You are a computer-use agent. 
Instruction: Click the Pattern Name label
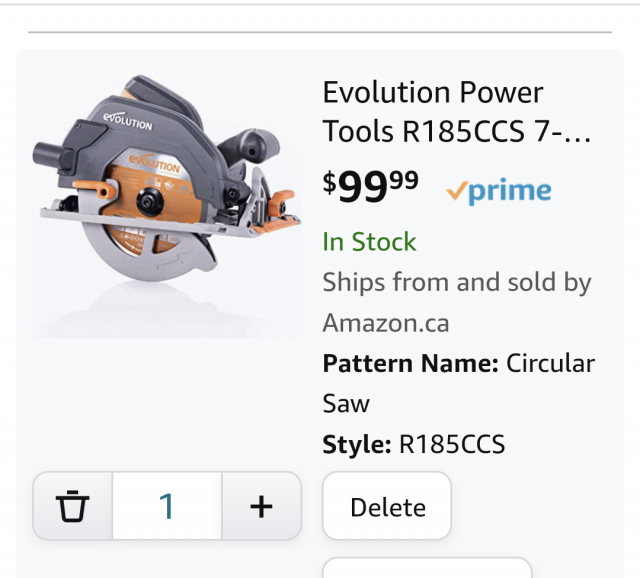pyautogui.click(x=411, y=363)
